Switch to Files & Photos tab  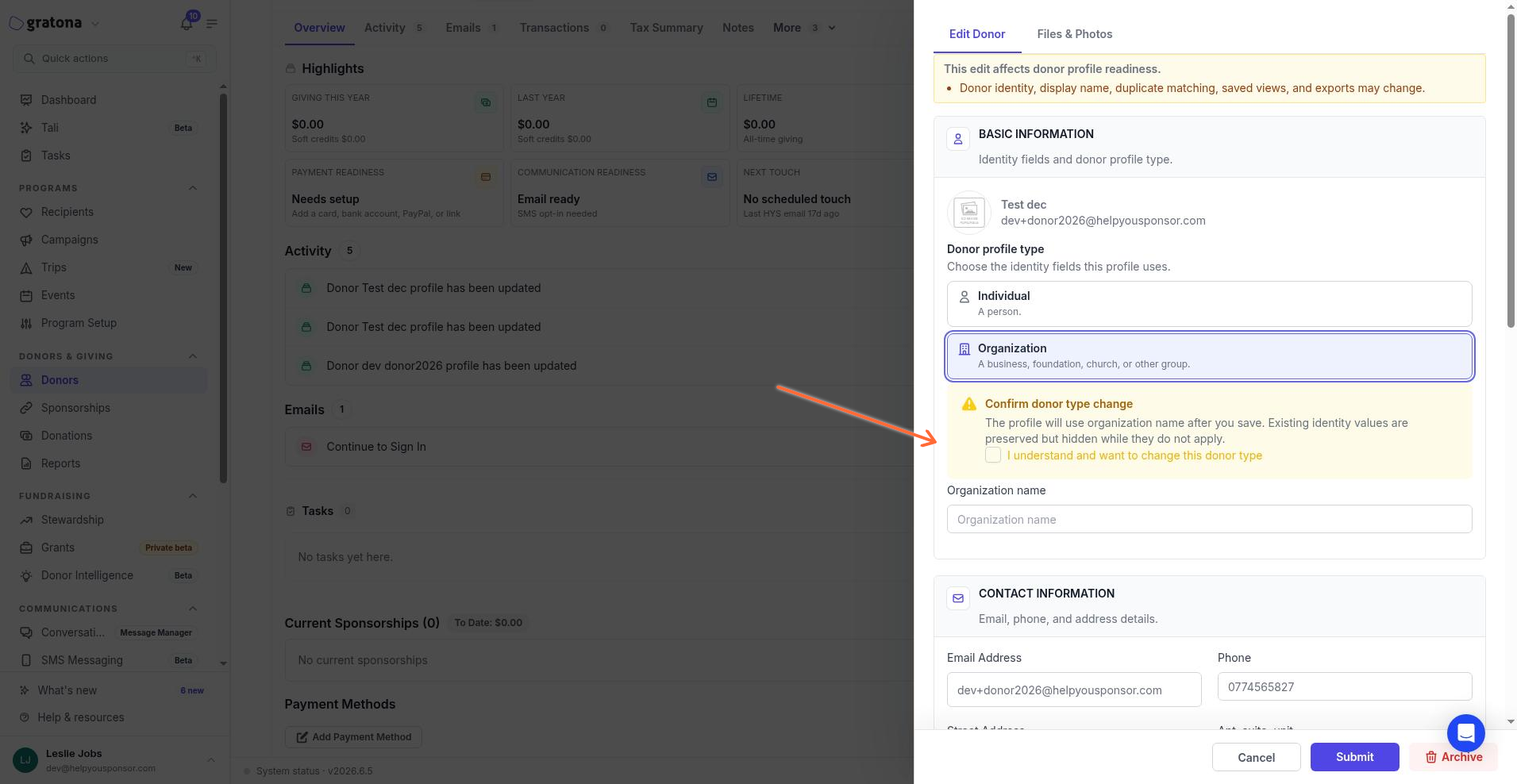tap(1074, 34)
